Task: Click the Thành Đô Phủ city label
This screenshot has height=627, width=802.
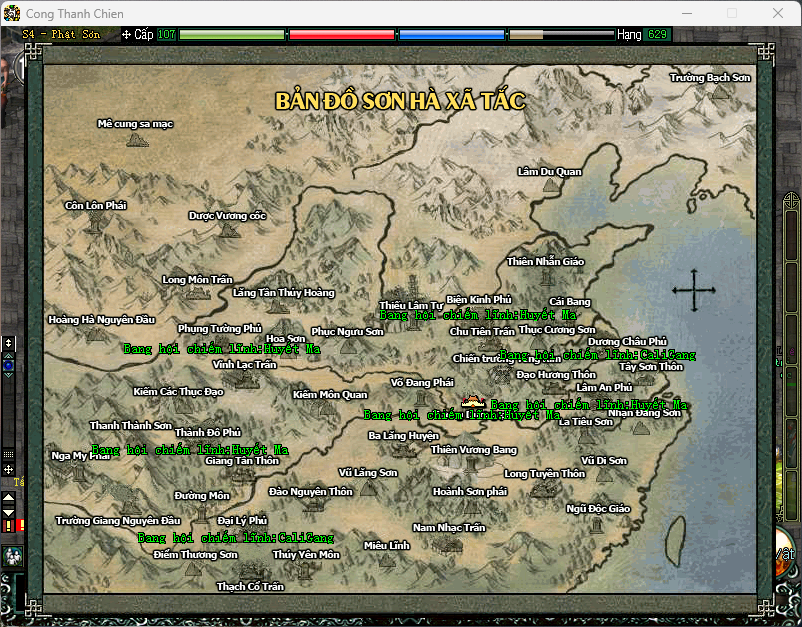Action: point(207,432)
